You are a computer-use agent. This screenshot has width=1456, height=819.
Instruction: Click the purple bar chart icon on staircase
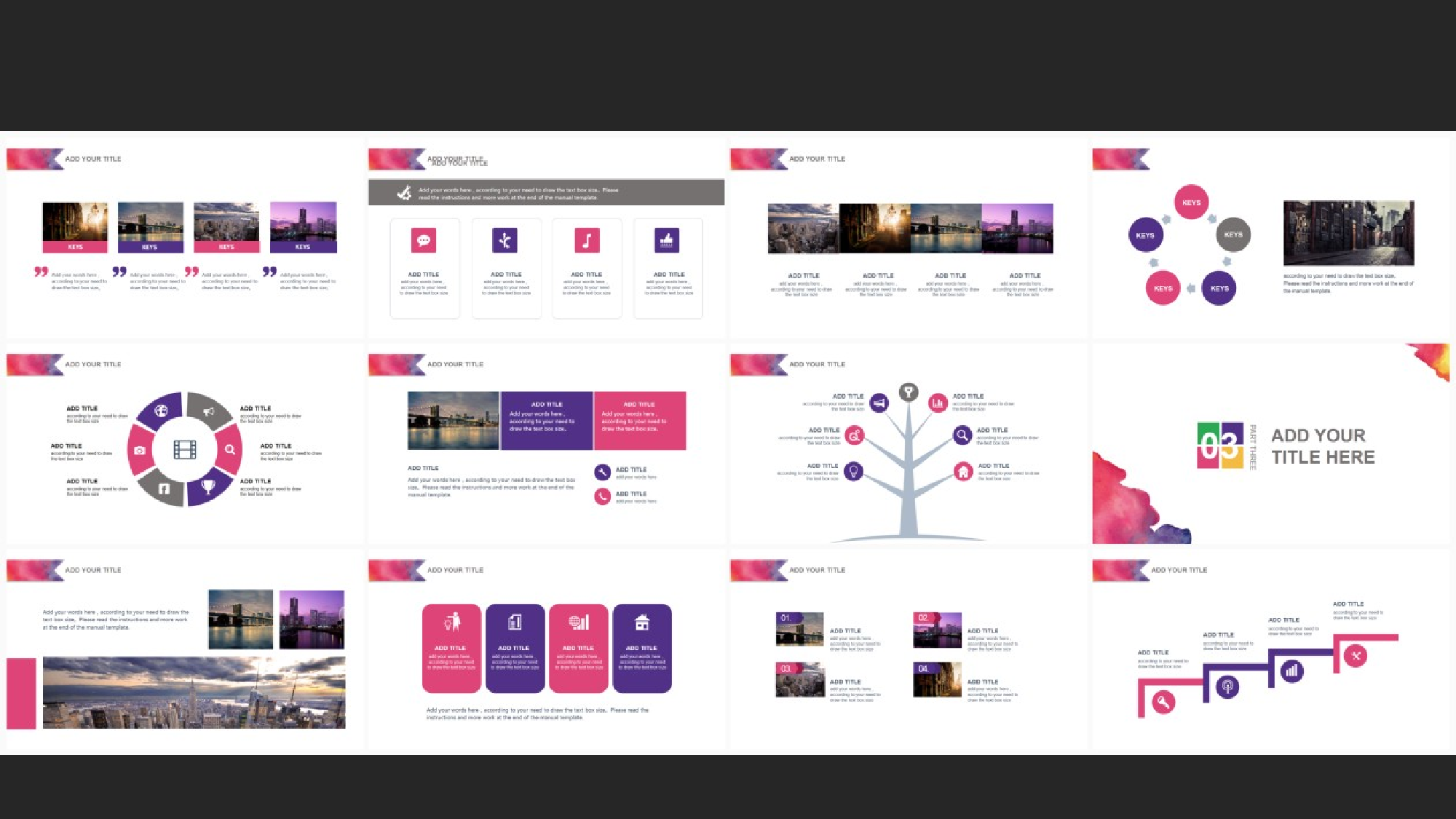1291,670
